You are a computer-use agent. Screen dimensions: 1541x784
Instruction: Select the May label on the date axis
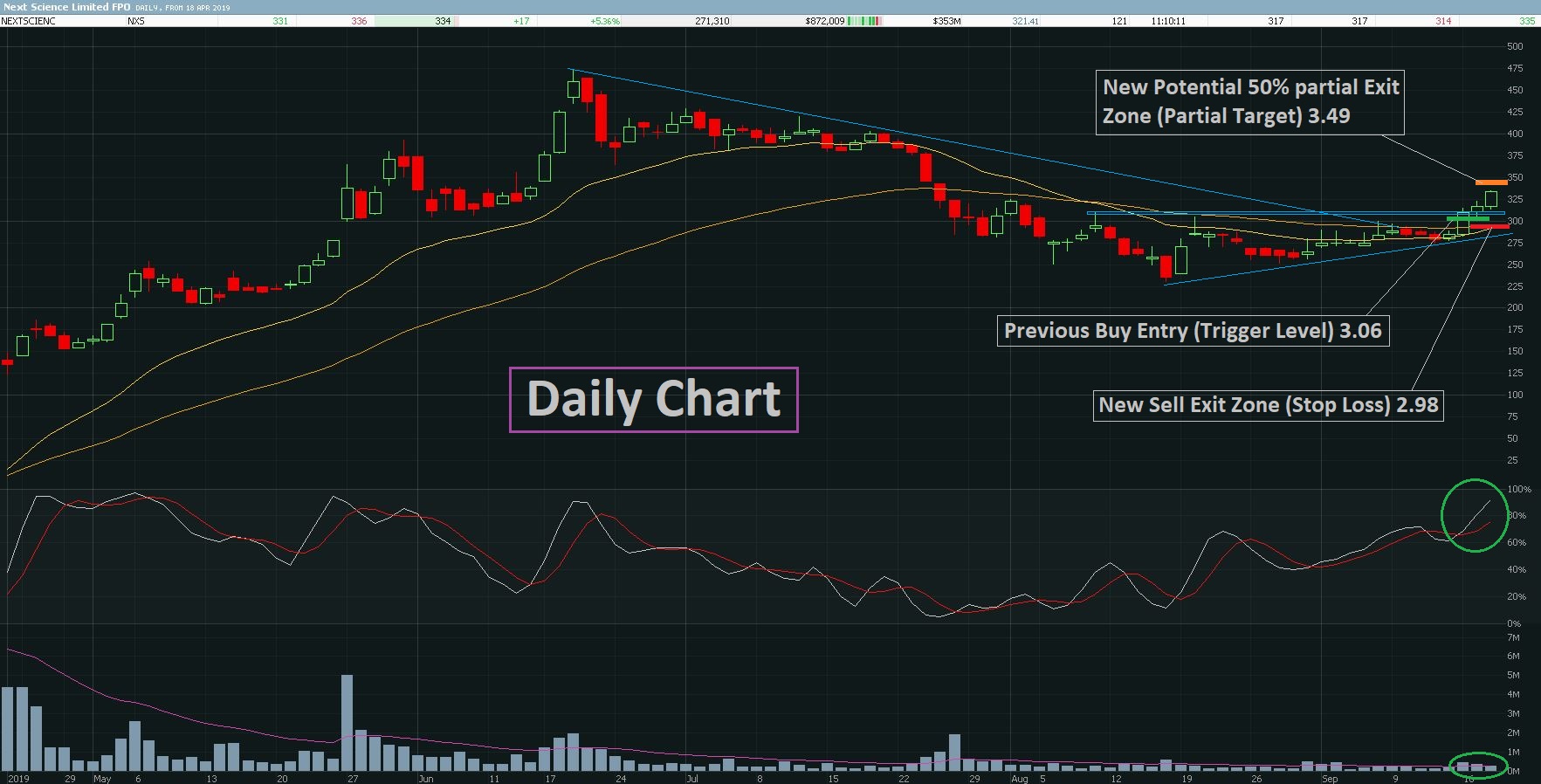pyautogui.click(x=102, y=779)
